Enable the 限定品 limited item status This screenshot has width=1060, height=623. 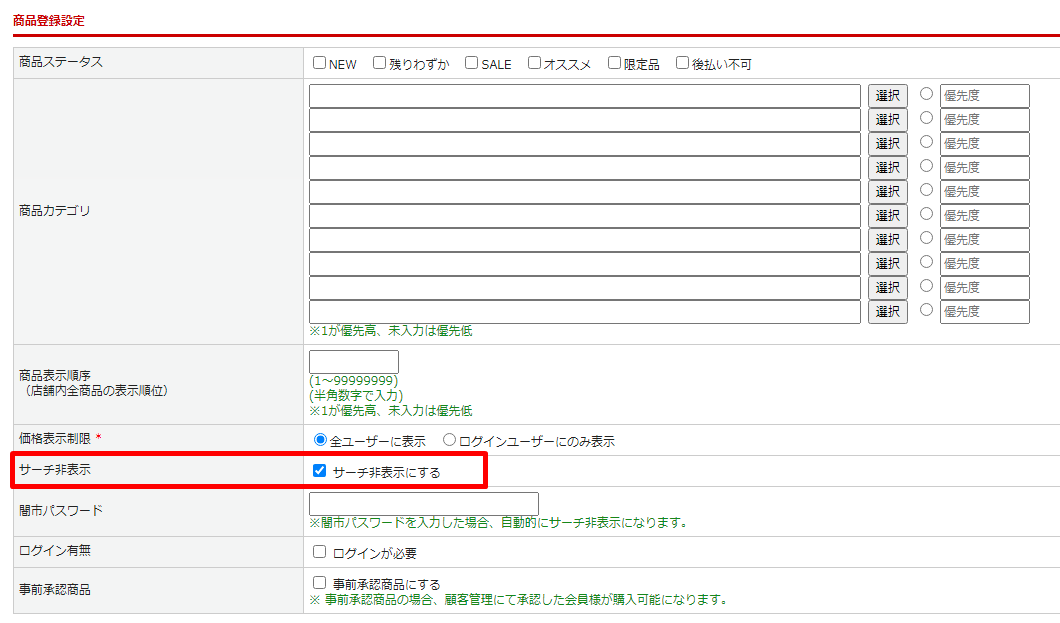pos(613,62)
